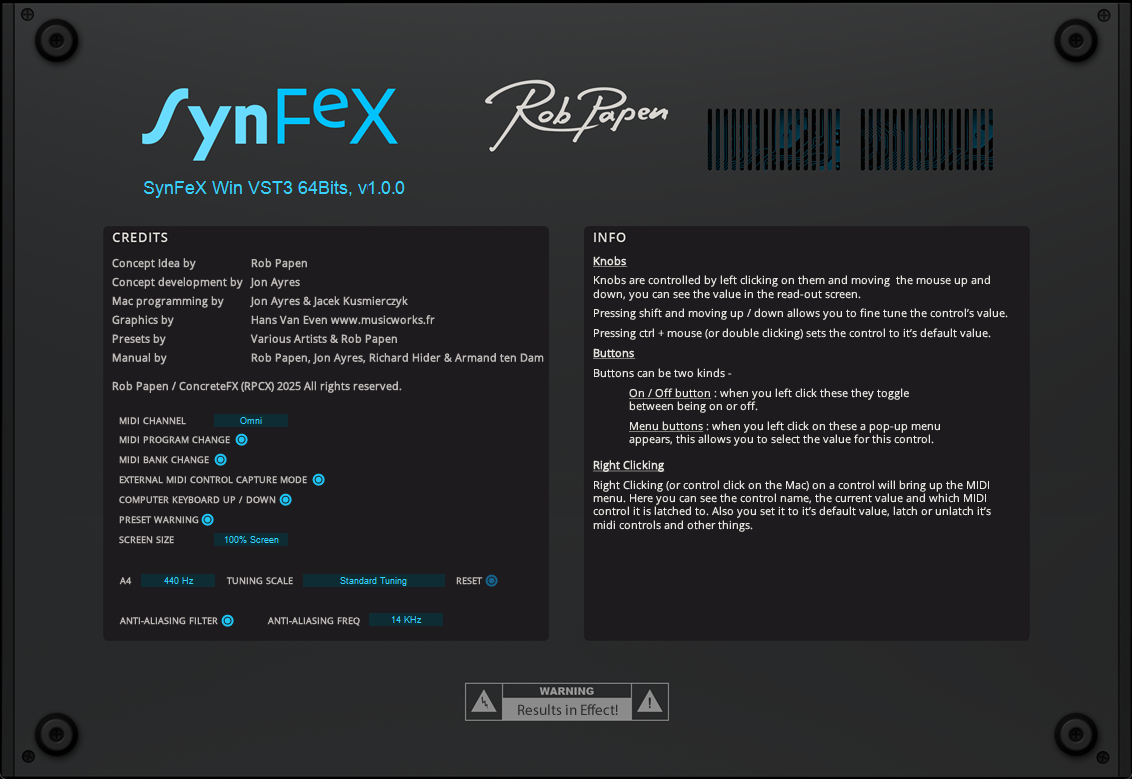Image resolution: width=1132 pixels, height=779 pixels.
Task: Click the copyright line RPCX 2025
Action: 257,386
